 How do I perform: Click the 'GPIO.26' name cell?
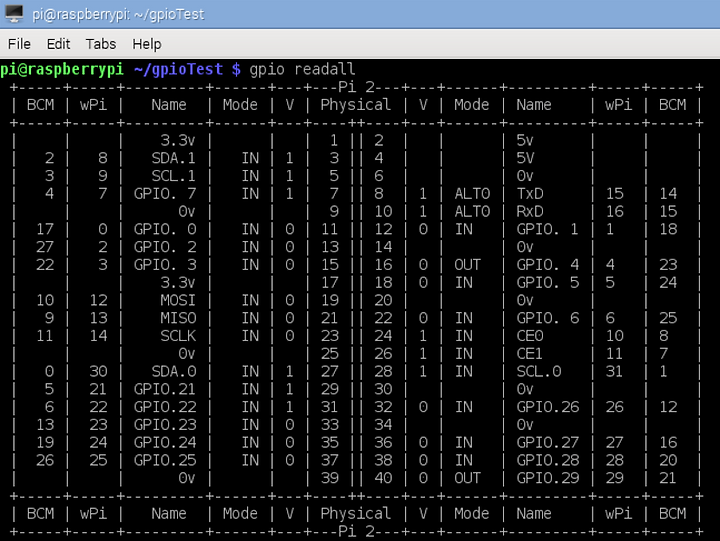(x=548, y=407)
